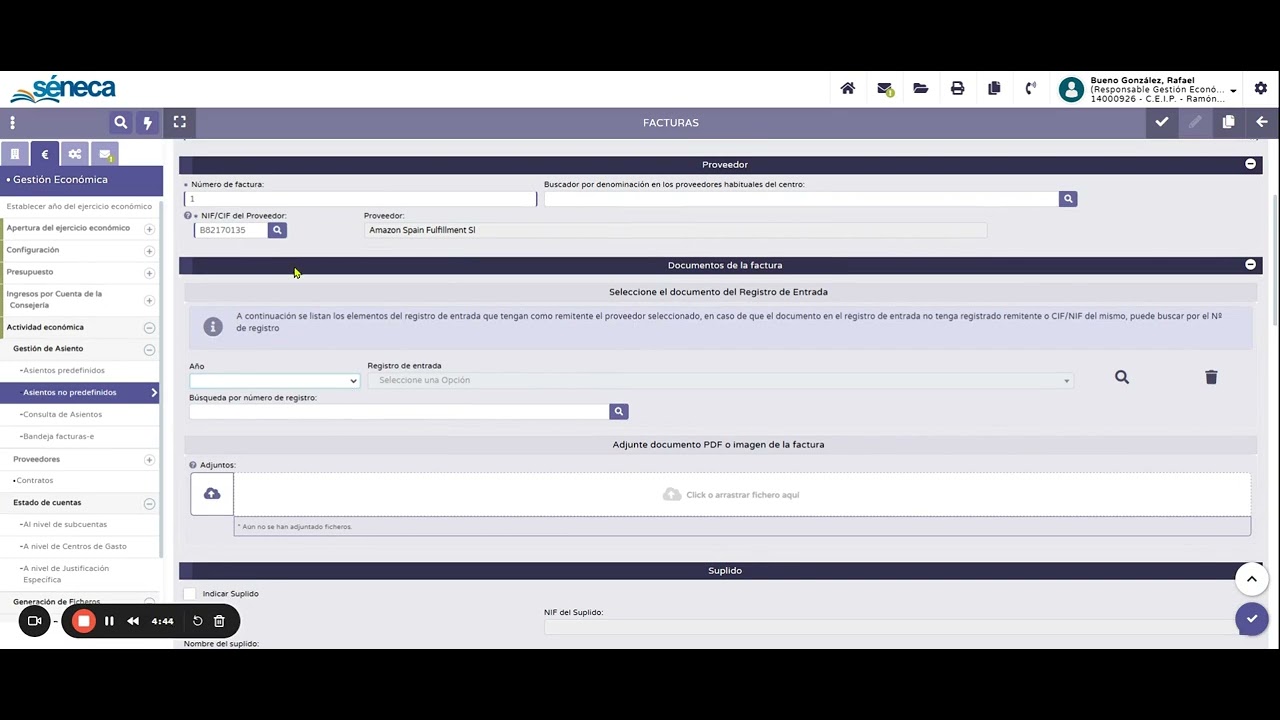Click the magnifier next to Registro de entrada
Viewport: 1280px width, 720px height.
click(1122, 377)
